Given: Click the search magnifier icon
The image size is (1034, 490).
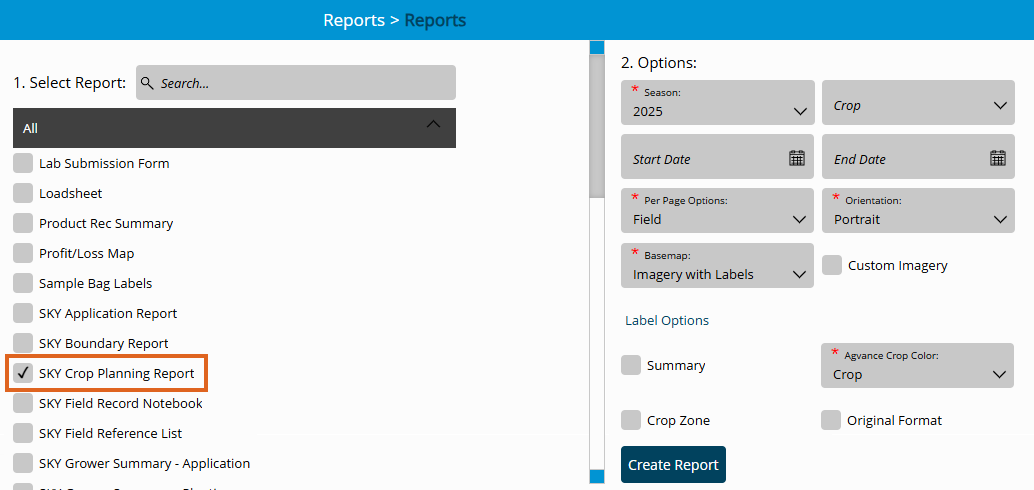Looking at the screenshot, I should (x=148, y=83).
